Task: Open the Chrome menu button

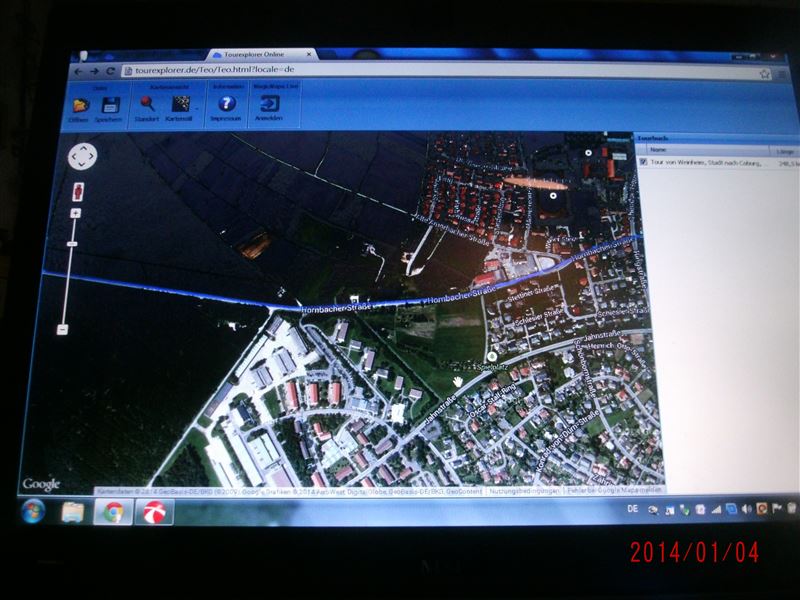Action: tap(780, 75)
